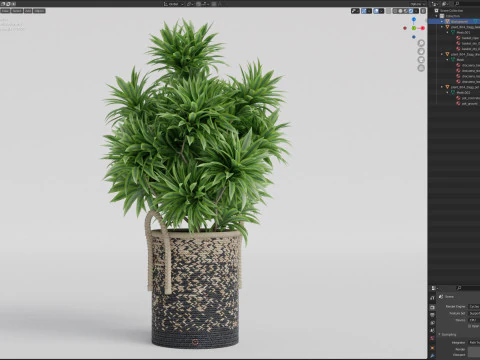
Task: Toggle camera view navigation button
Action: (x=421, y=60)
